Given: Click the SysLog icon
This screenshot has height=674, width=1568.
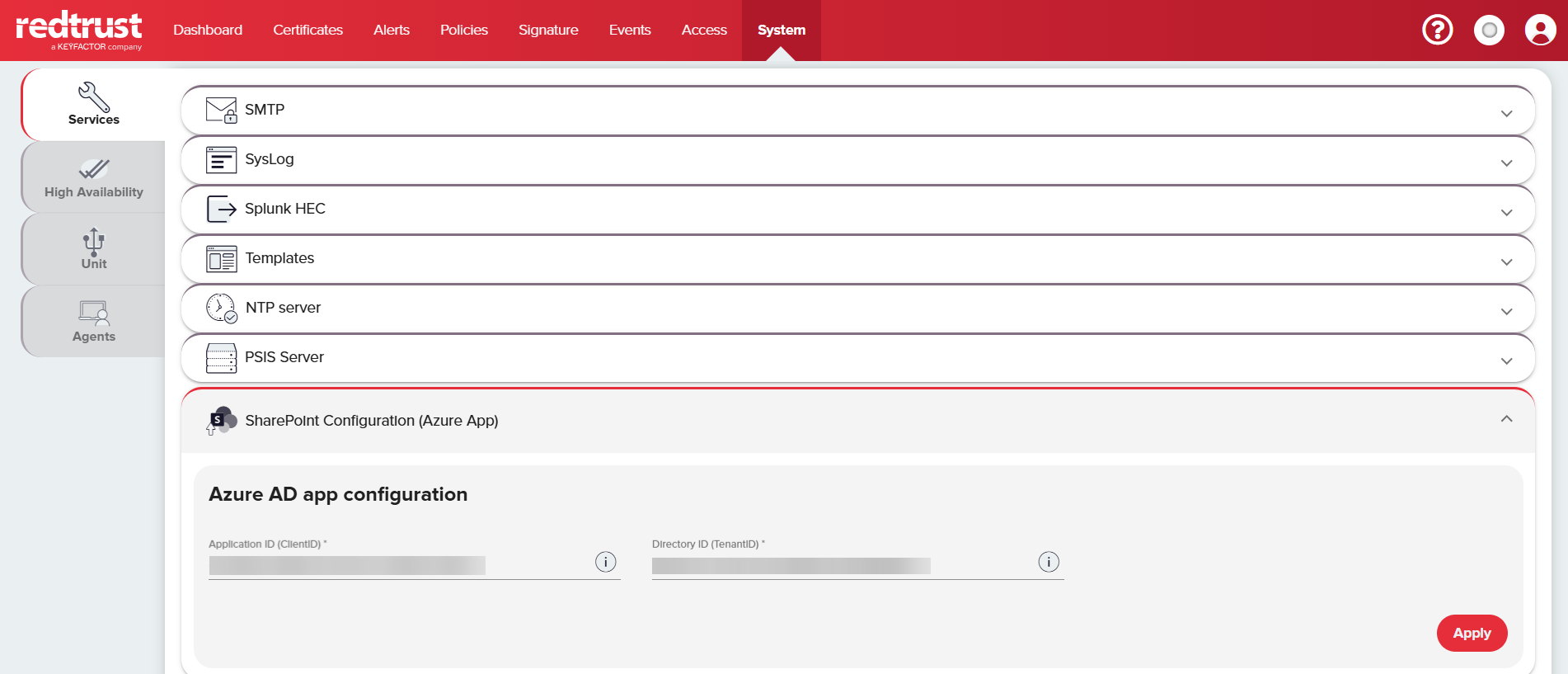Looking at the screenshot, I should point(221,159).
